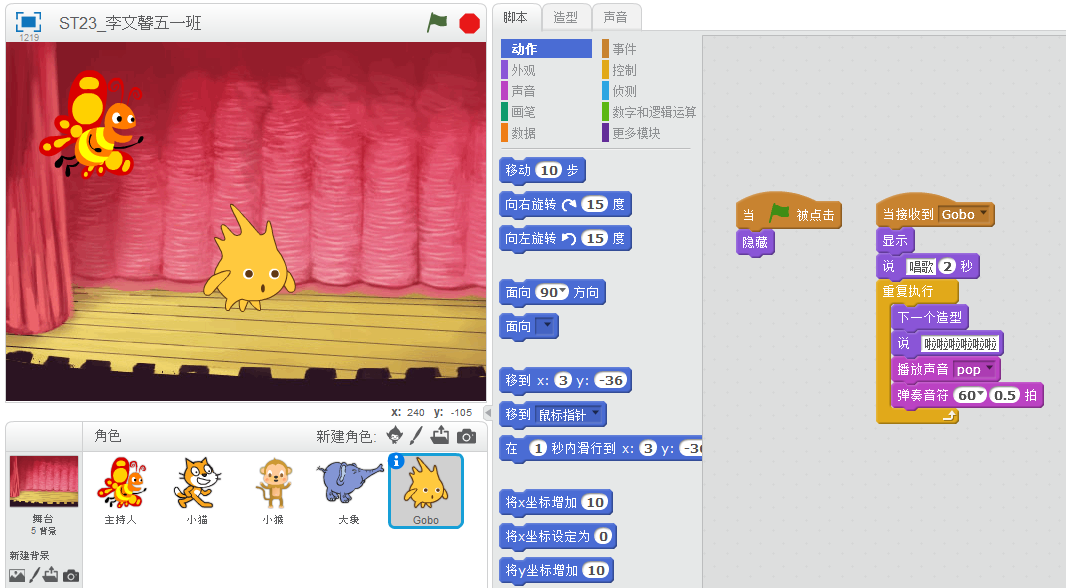Choose new sprite from library icon

pos(394,435)
